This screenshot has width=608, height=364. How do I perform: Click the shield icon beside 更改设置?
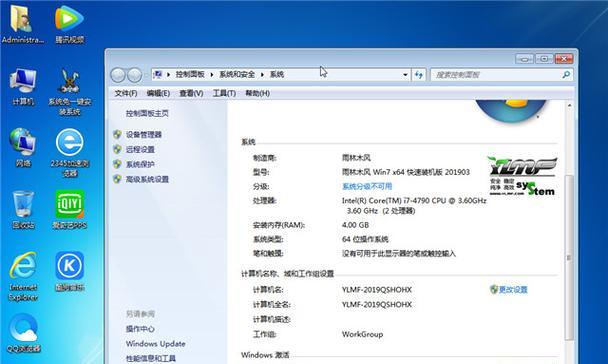(494, 289)
